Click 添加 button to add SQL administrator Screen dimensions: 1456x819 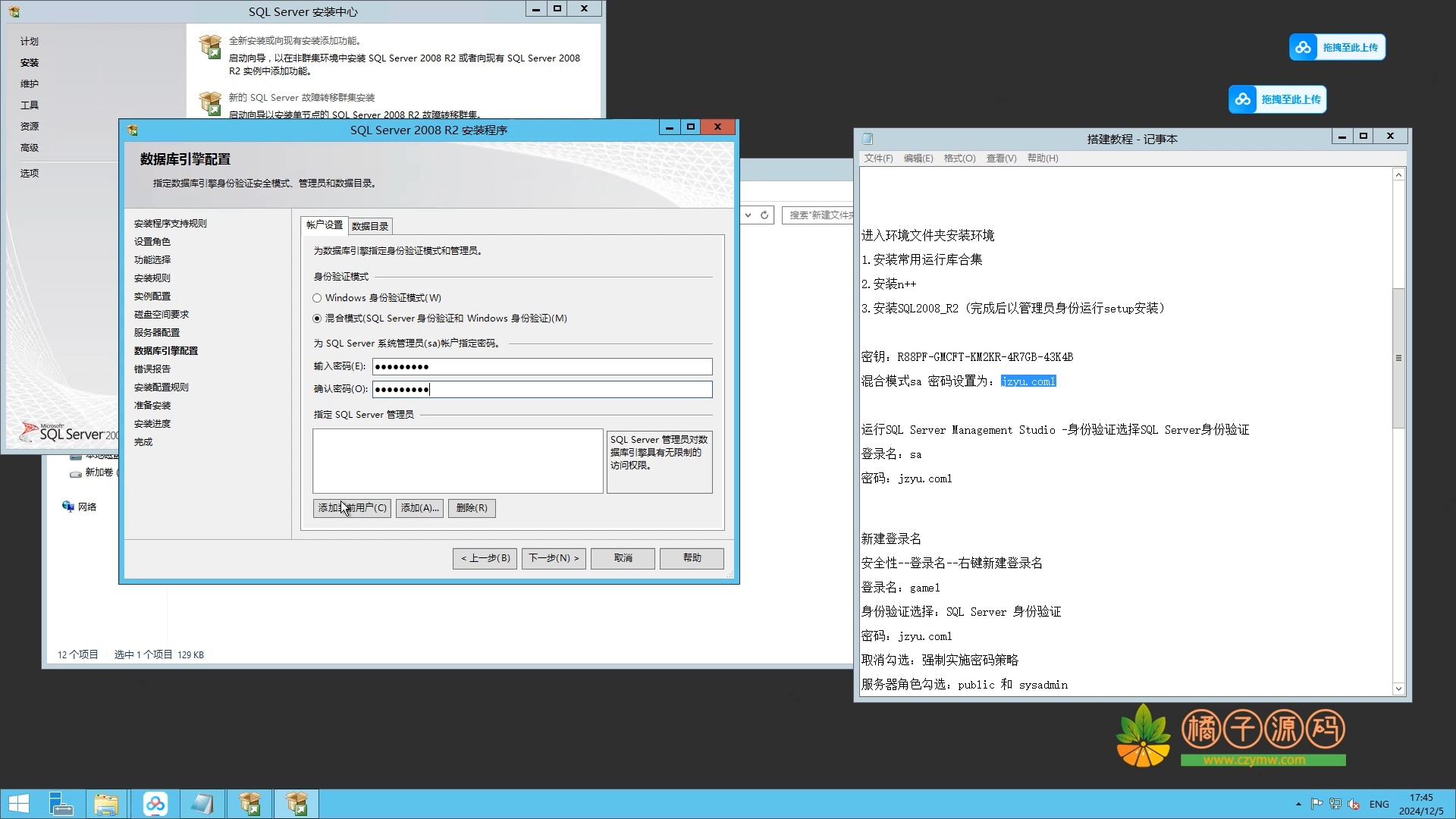coord(418,507)
